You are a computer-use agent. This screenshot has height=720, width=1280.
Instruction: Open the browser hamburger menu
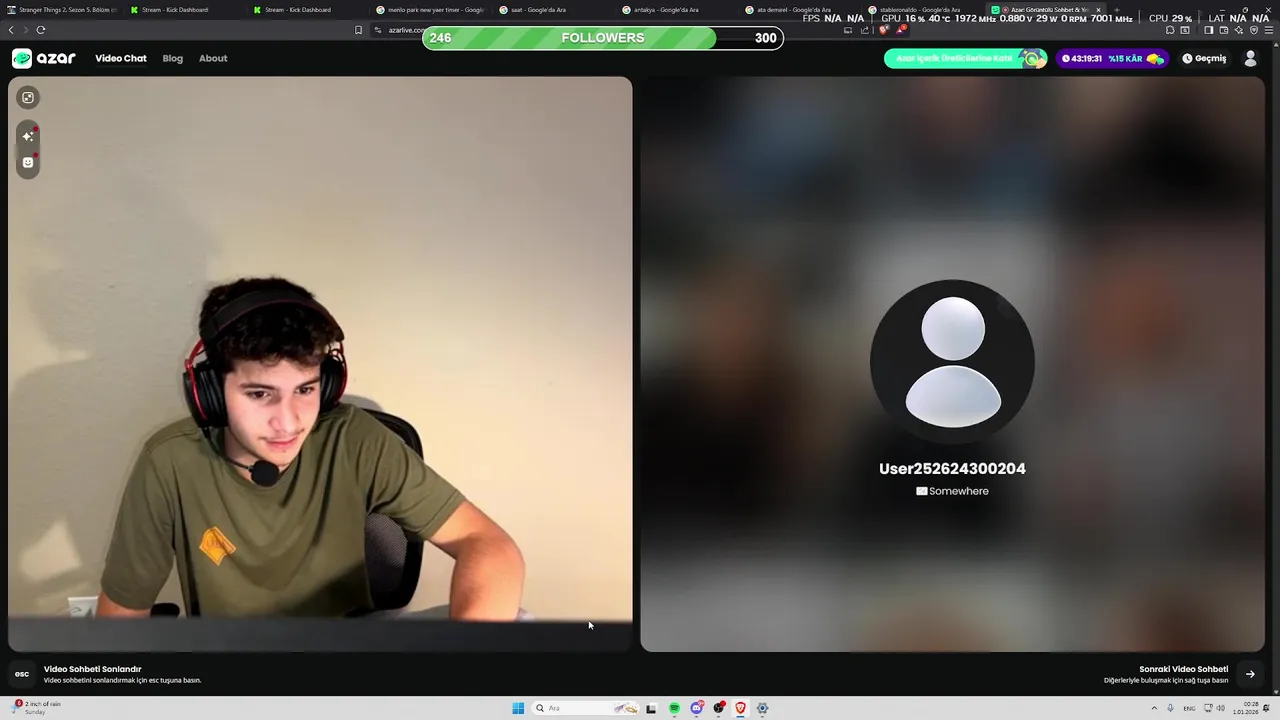pos(1269,30)
